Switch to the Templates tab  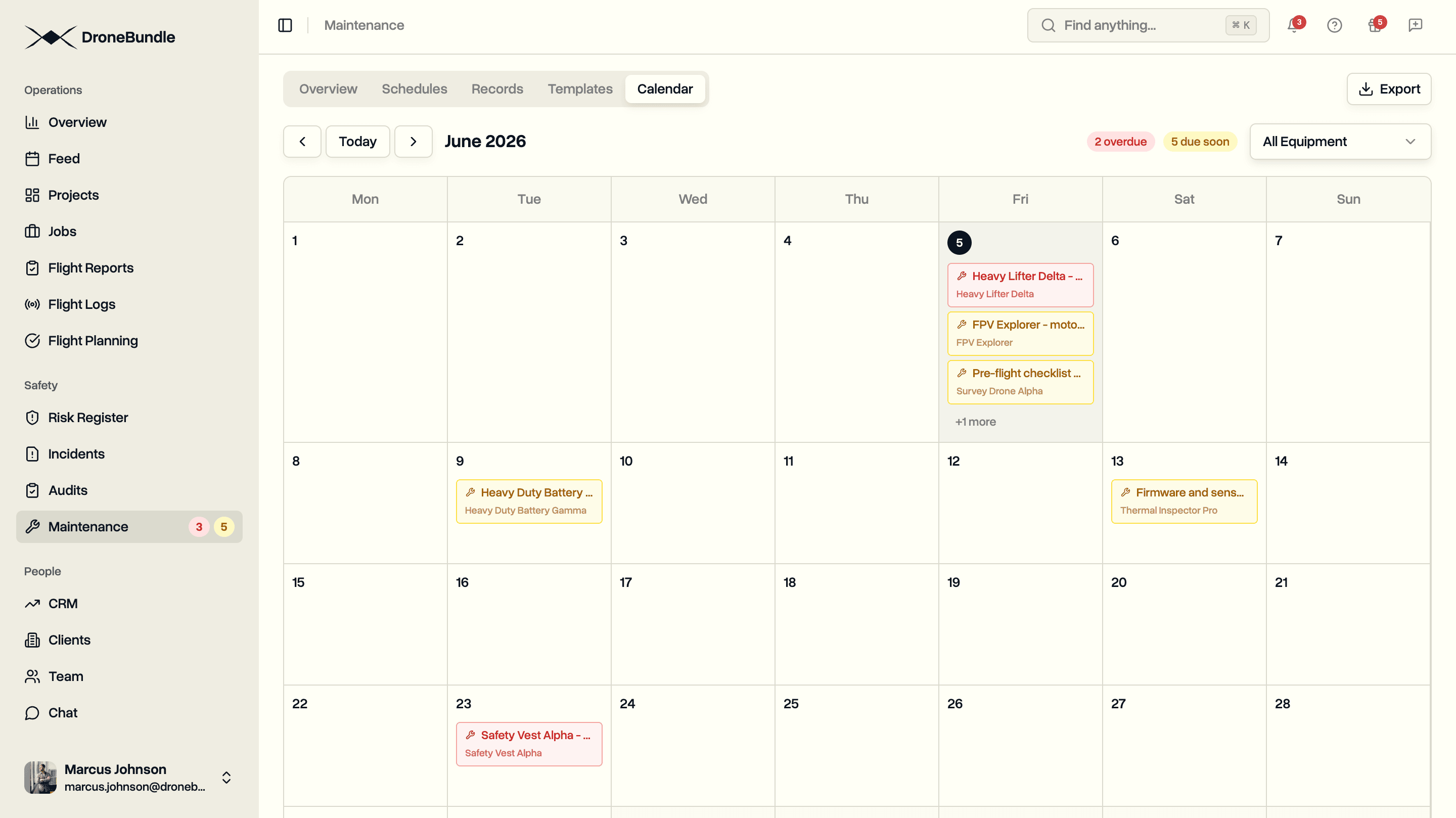tap(580, 89)
